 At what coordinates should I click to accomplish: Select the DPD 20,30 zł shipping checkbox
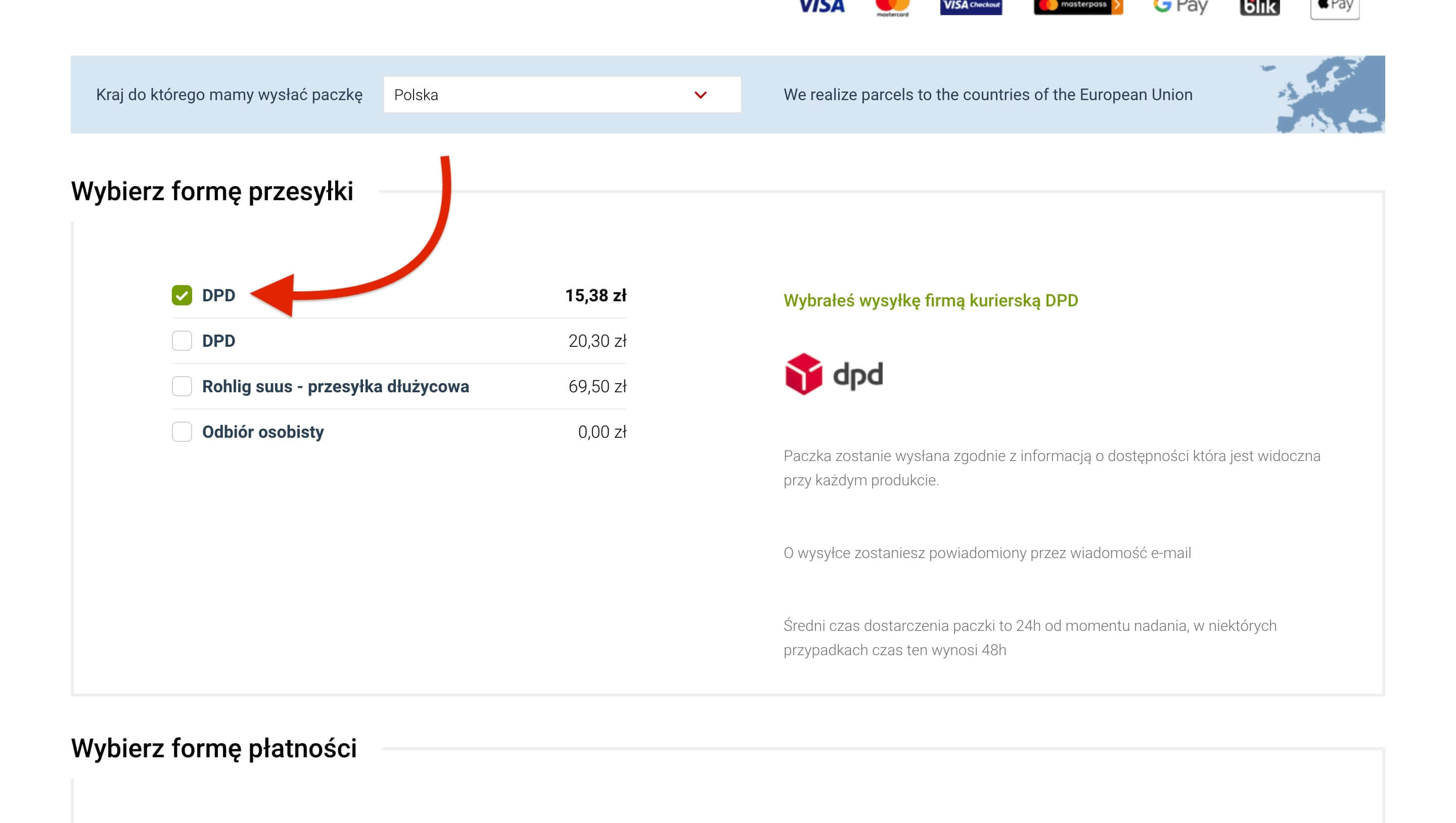pyautogui.click(x=182, y=341)
